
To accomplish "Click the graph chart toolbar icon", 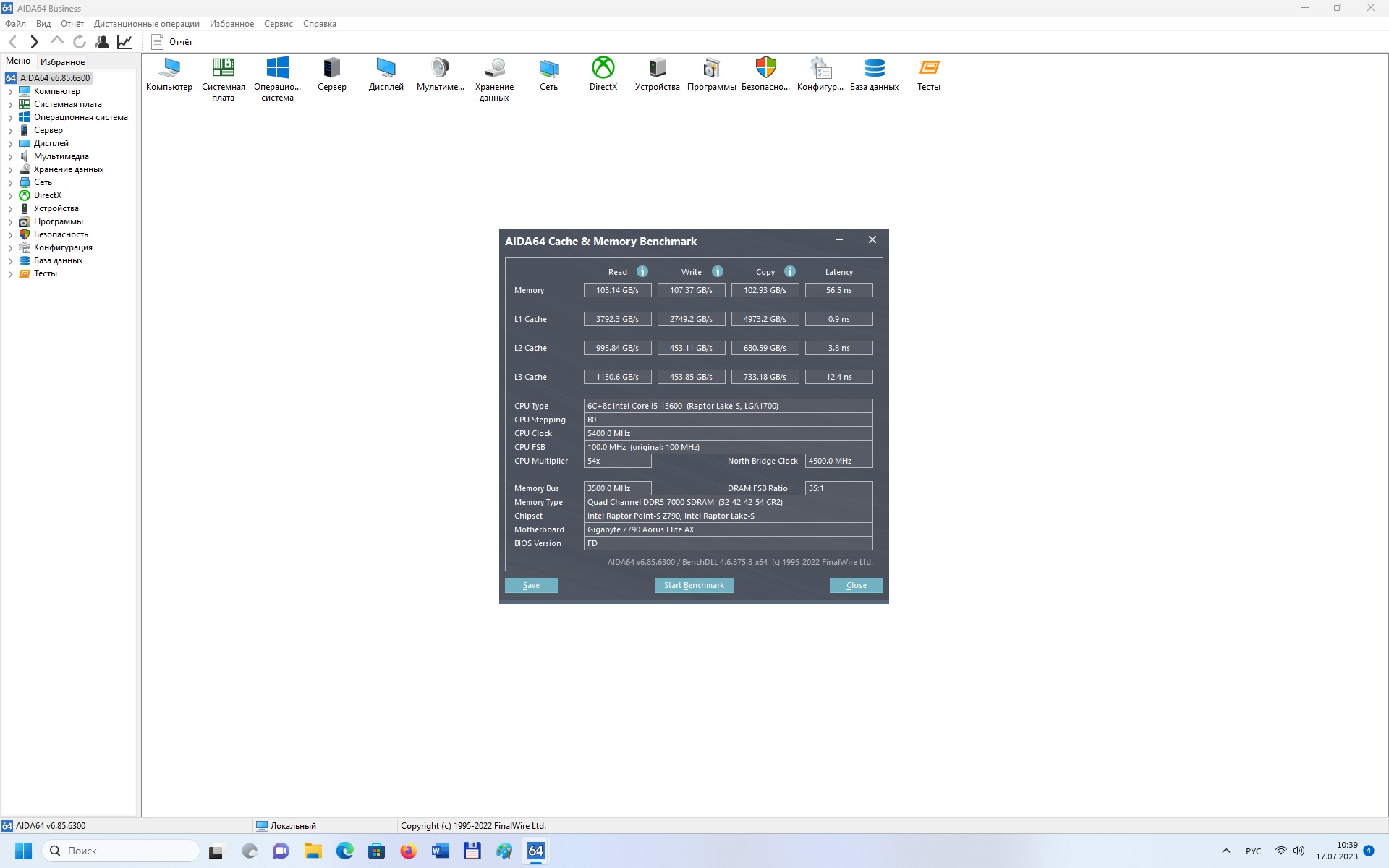I will pyautogui.click(x=124, y=42).
